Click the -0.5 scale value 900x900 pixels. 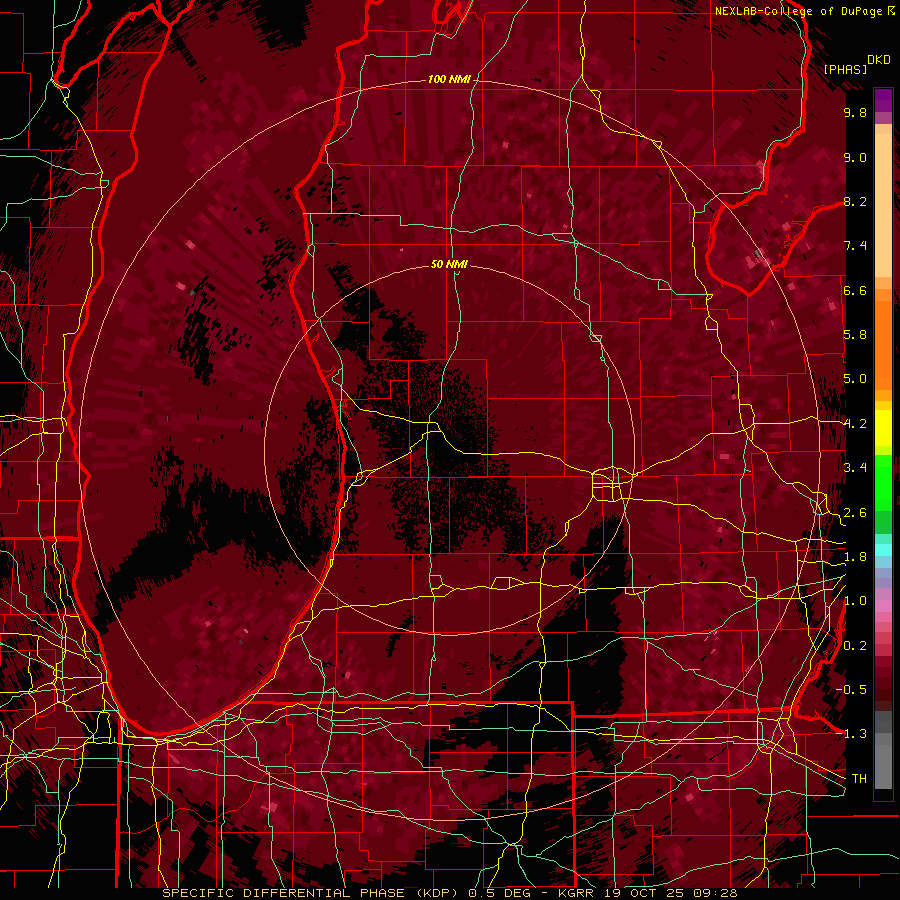[851, 690]
